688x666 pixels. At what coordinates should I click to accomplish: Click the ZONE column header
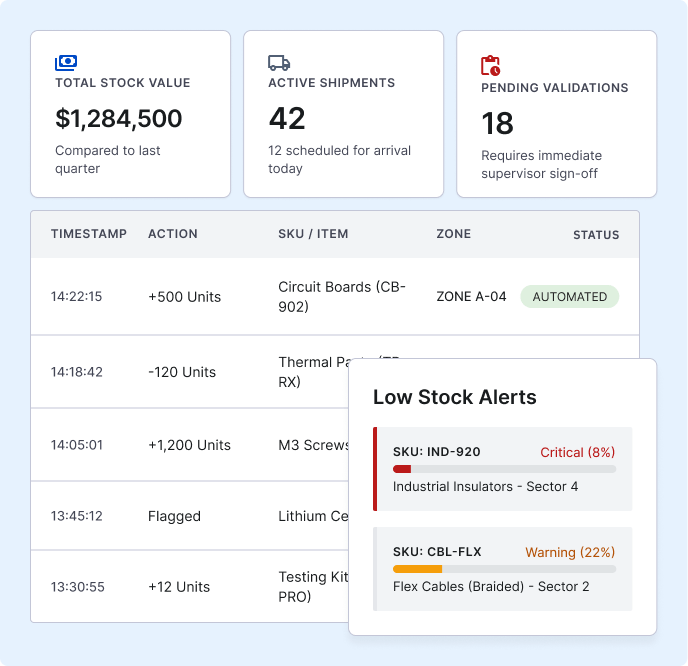pos(453,234)
